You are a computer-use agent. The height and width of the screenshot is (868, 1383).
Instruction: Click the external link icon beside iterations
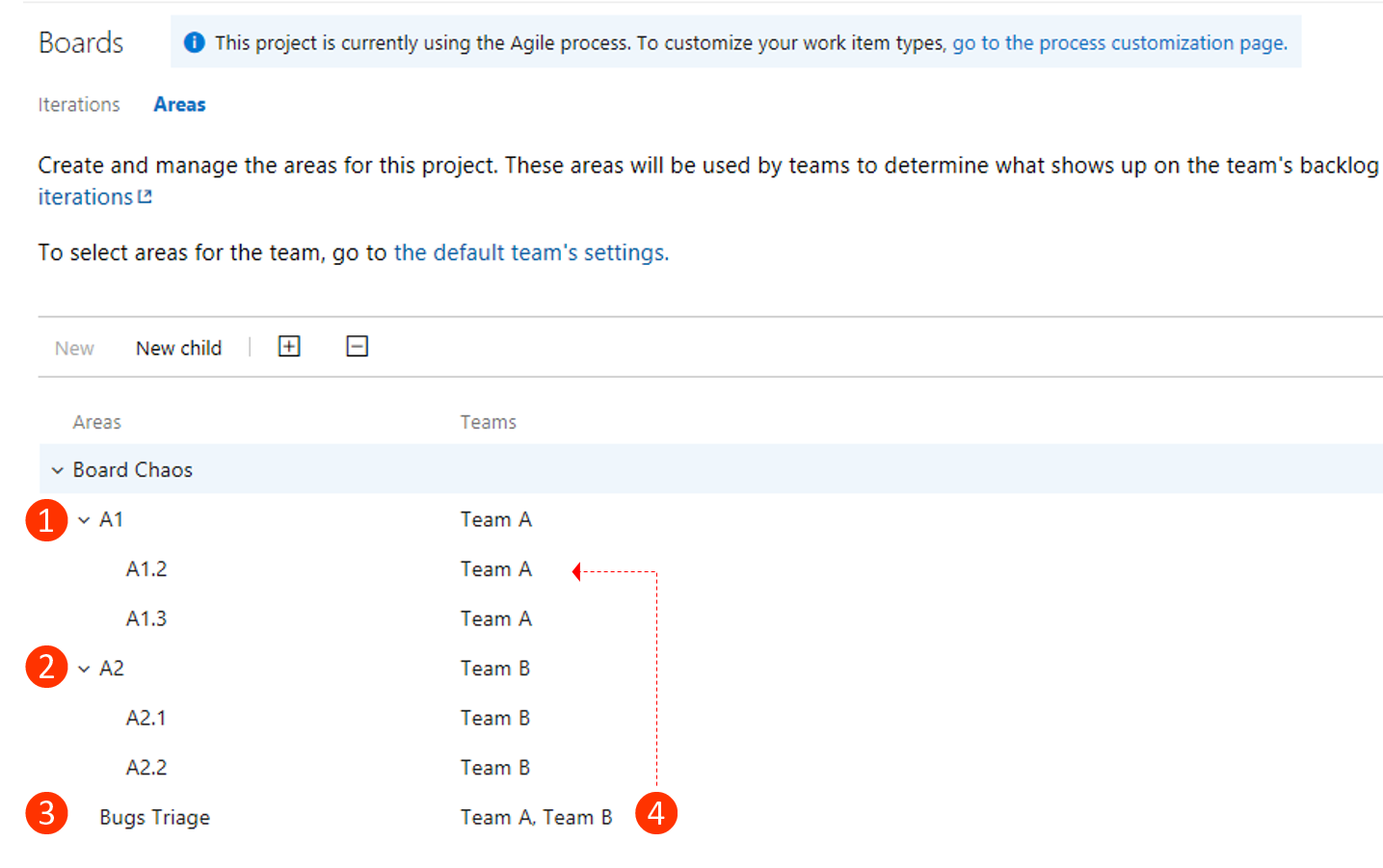[x=145, y=197]
